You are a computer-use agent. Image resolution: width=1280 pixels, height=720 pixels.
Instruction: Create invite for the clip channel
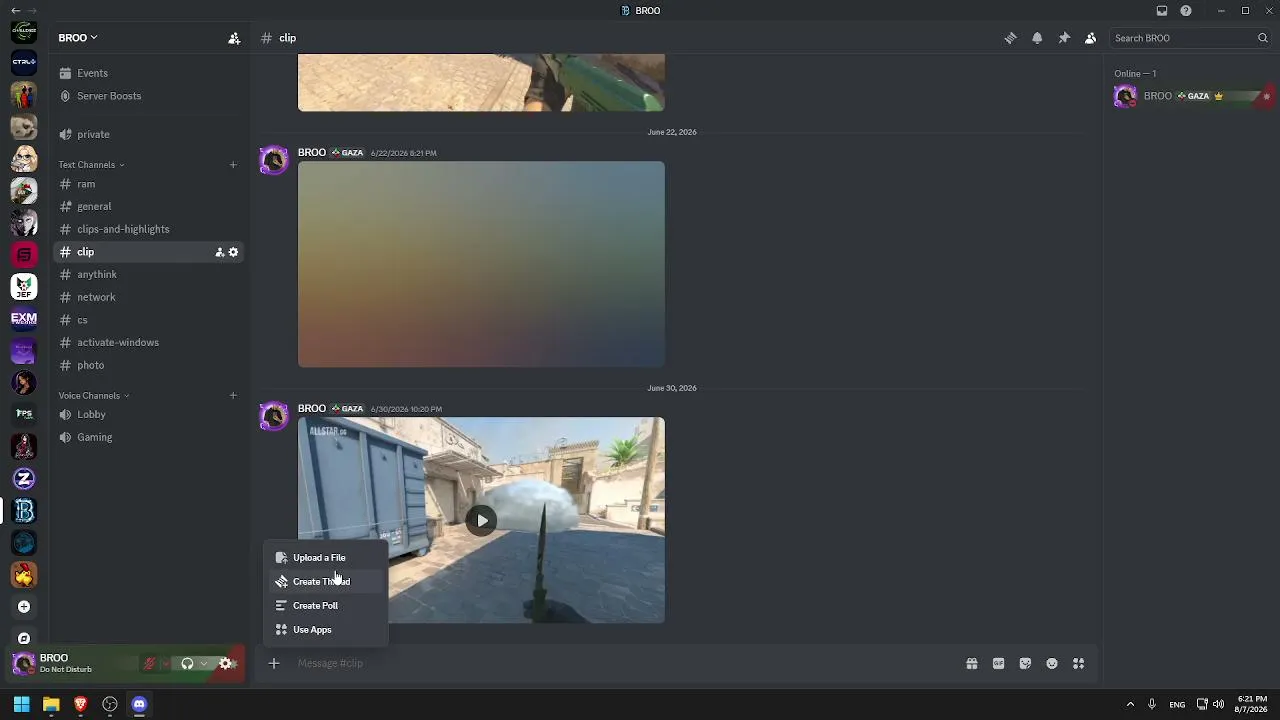click(220, 252)
